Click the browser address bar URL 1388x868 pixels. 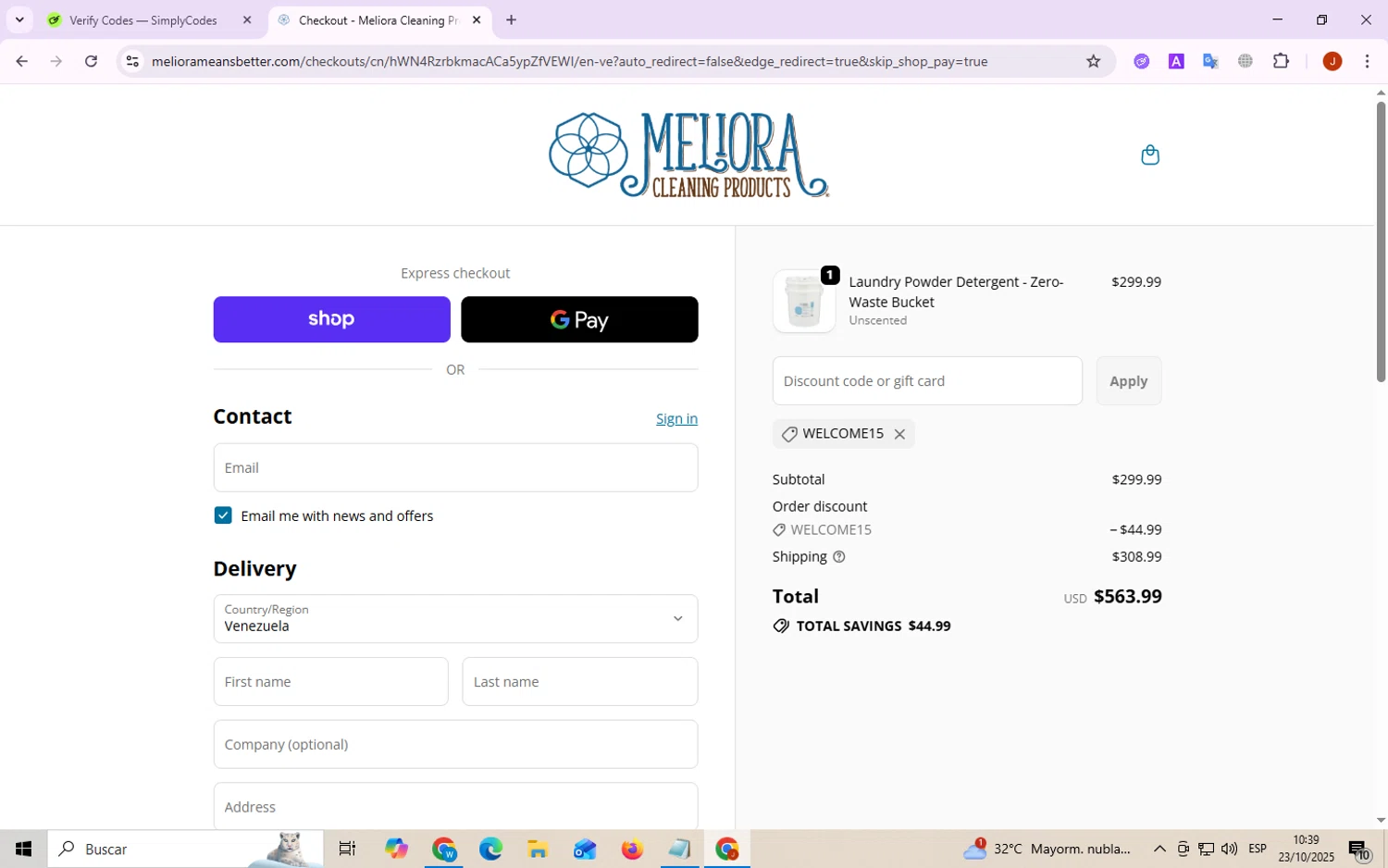point(569,61)
